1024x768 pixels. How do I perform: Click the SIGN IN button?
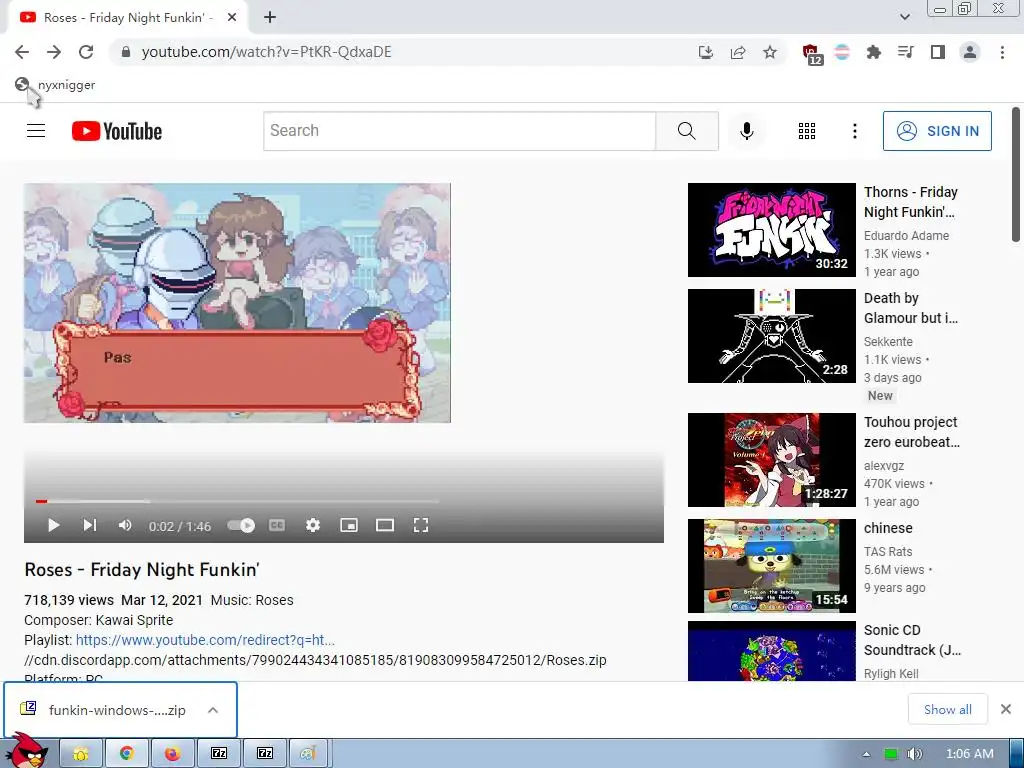click(x=937, y=131)
